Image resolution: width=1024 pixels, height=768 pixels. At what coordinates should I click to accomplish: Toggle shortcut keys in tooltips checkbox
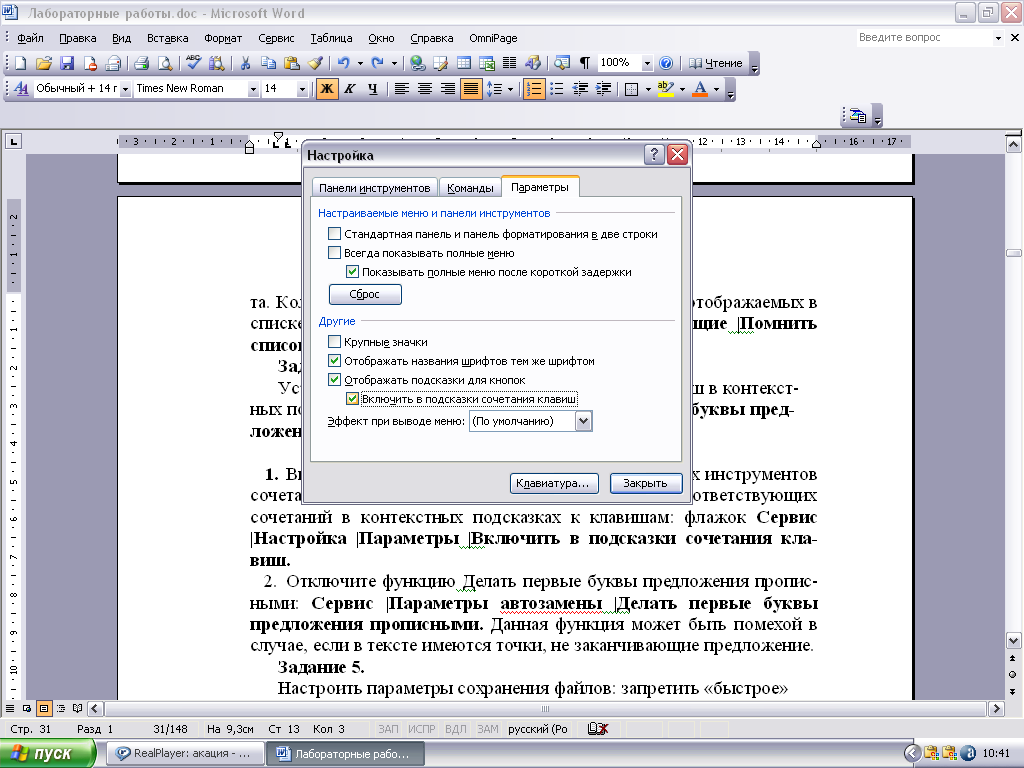pos(353,398)
